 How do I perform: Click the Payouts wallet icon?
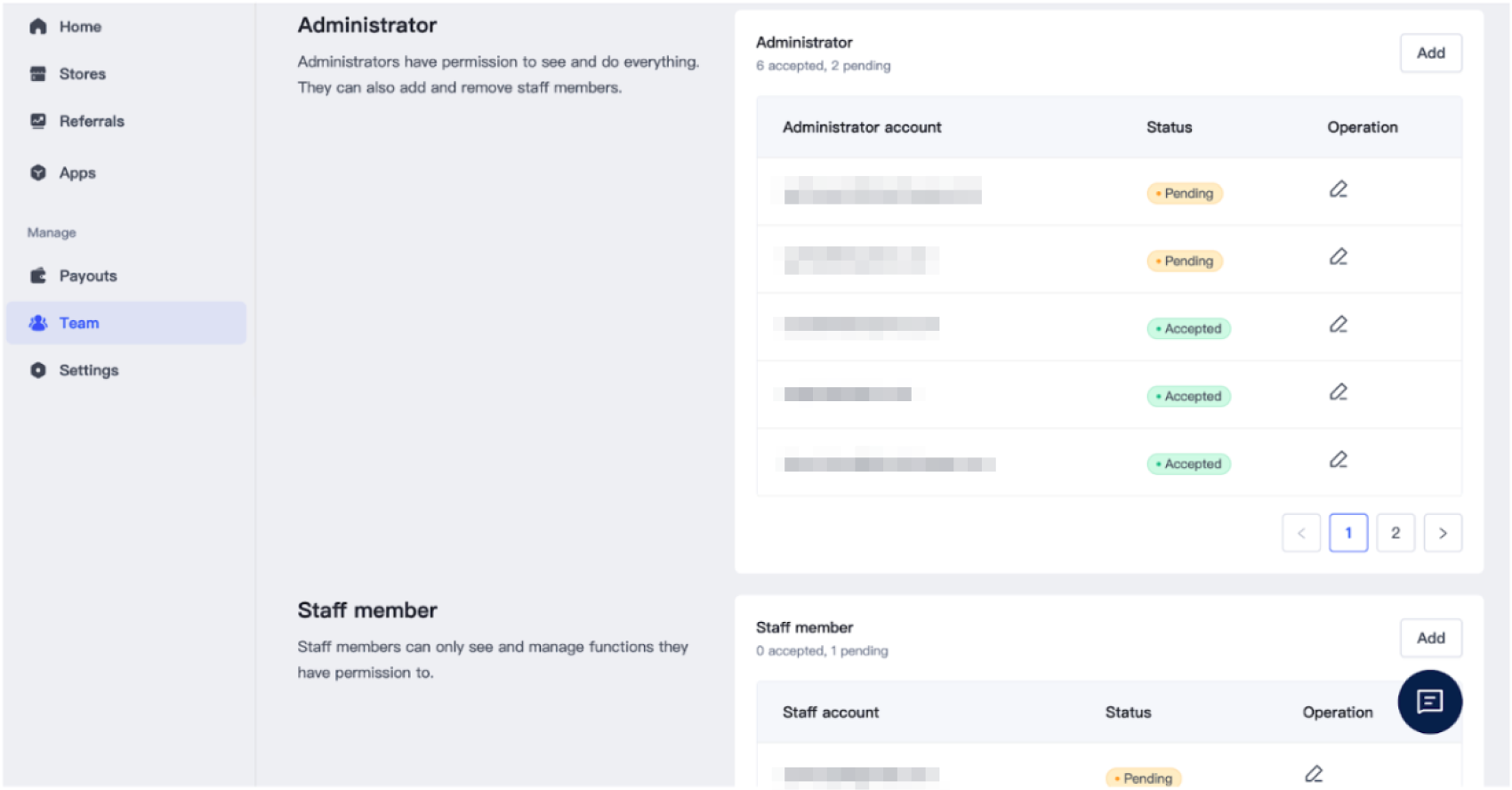coord(37,276)
